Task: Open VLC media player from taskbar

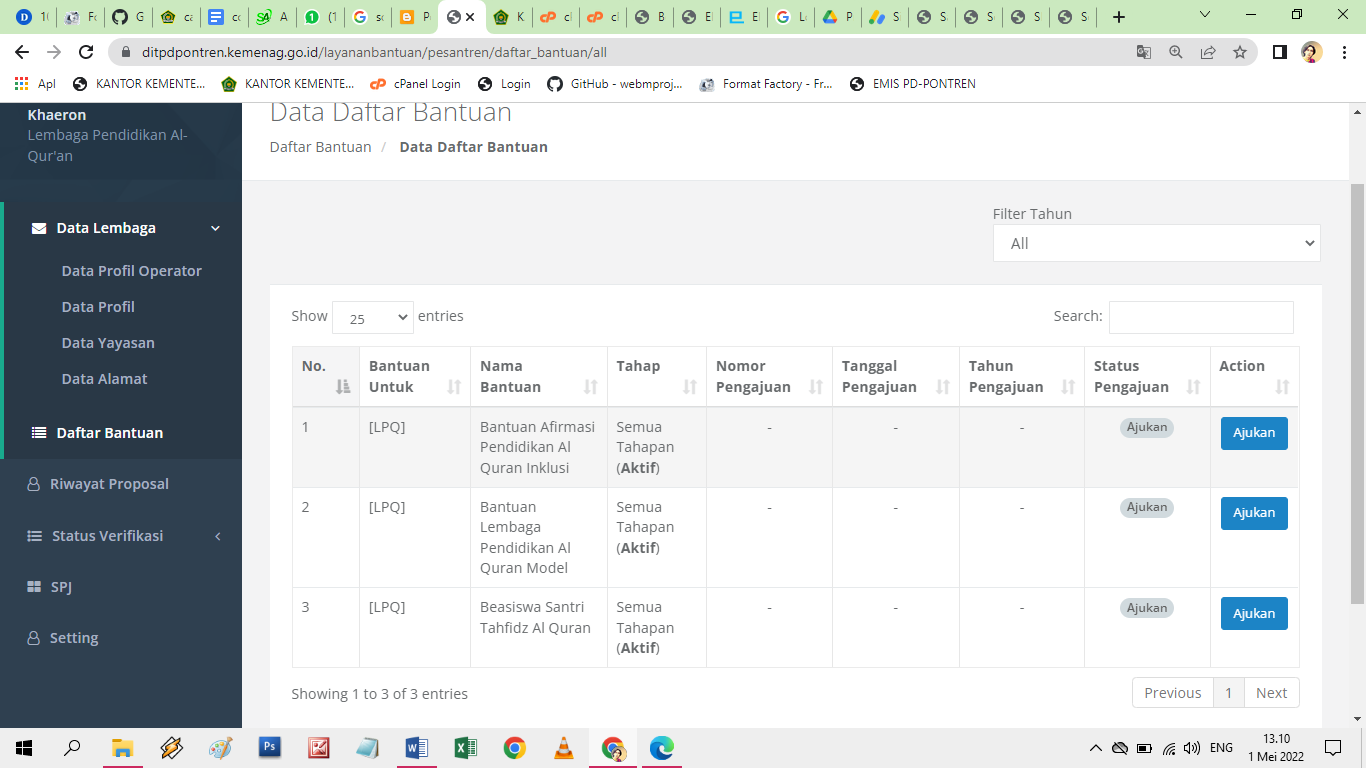Action: (x=564, y=747)
